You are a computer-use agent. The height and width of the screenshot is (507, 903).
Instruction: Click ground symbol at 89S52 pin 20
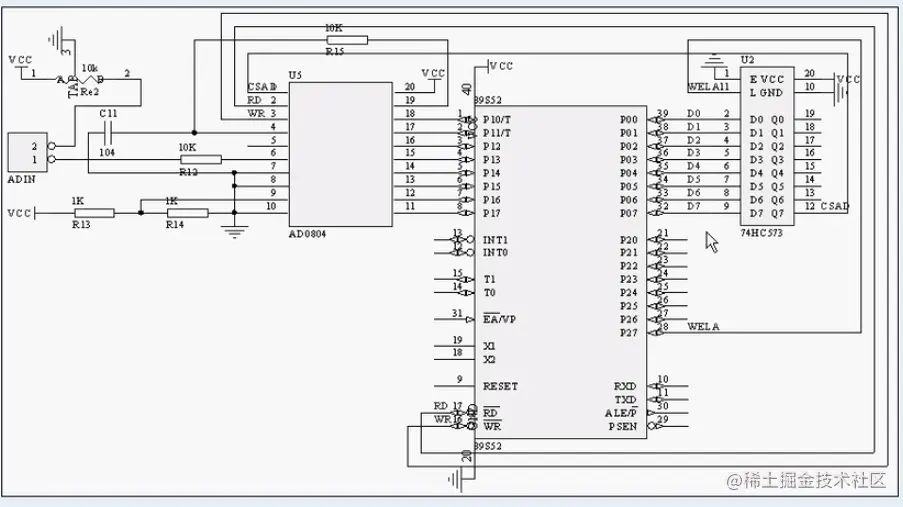455,479
